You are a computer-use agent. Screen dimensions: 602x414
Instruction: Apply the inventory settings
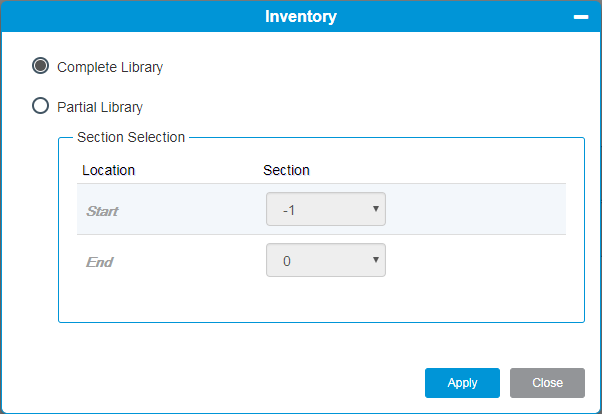point(462,383)
